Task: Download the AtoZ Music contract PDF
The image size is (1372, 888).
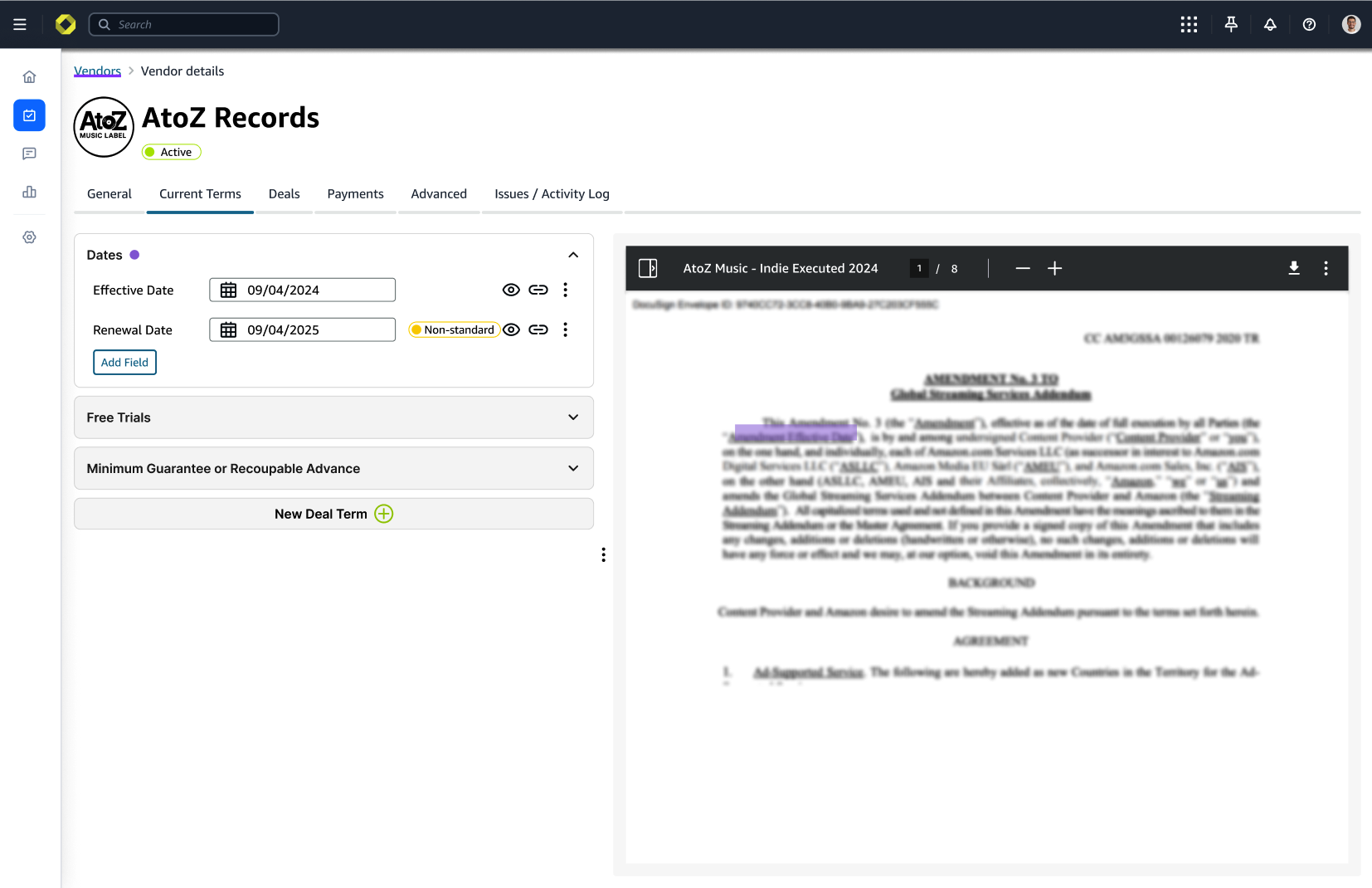Action: point(1292,268)
